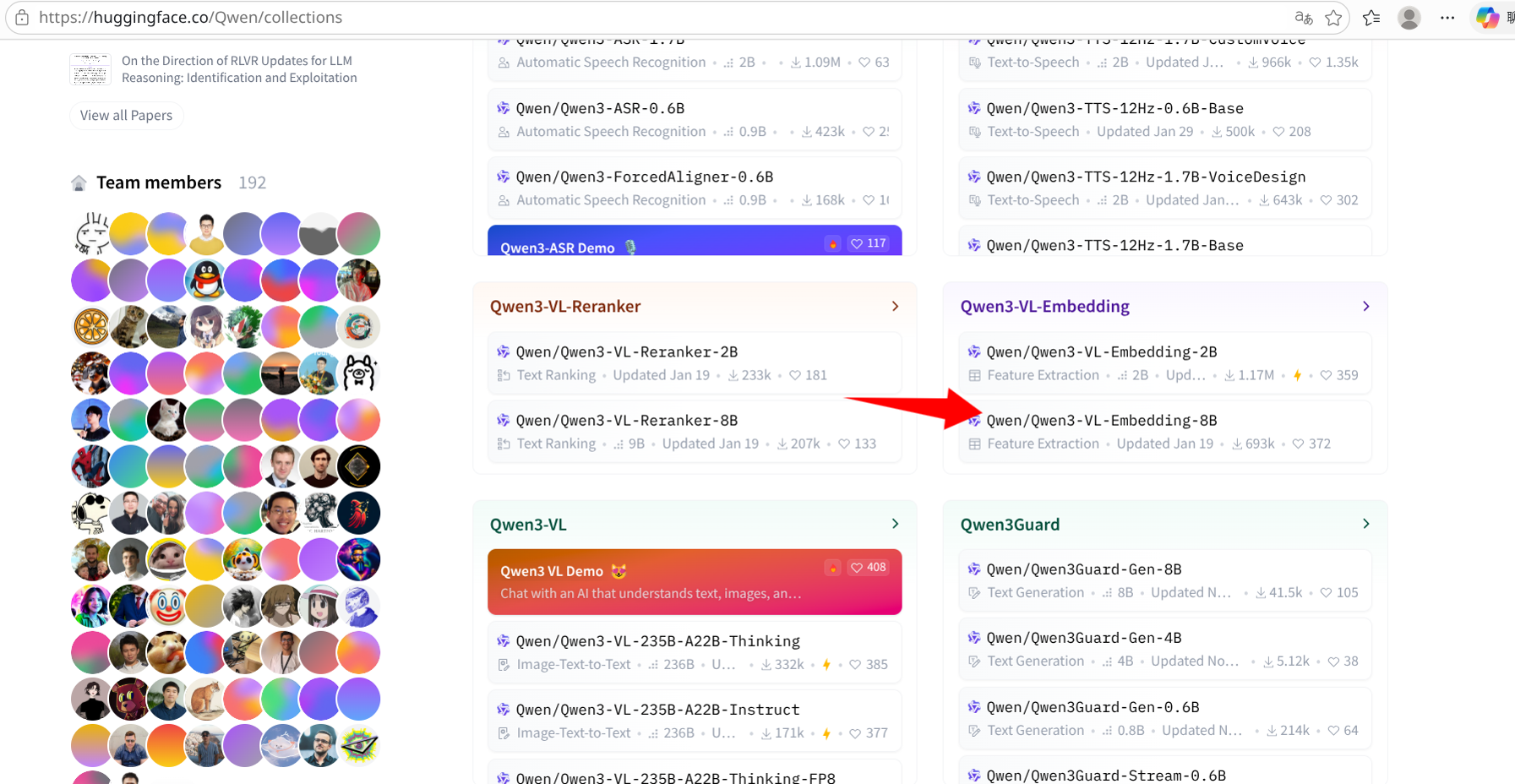Open Qwen/Qwen3-VL-Embedding-8B model

(x=1102, y=421)
